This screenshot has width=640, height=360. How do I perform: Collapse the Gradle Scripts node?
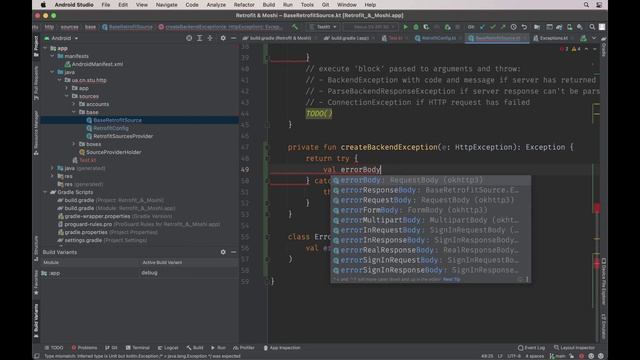[x=45, y=192]
